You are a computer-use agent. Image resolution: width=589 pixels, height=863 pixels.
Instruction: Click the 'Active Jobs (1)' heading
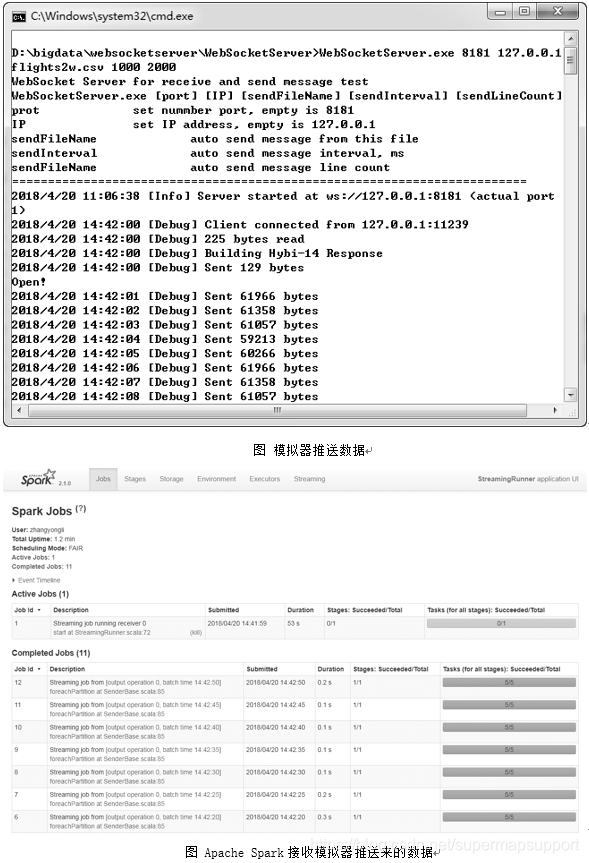click(x=40, y=594)
